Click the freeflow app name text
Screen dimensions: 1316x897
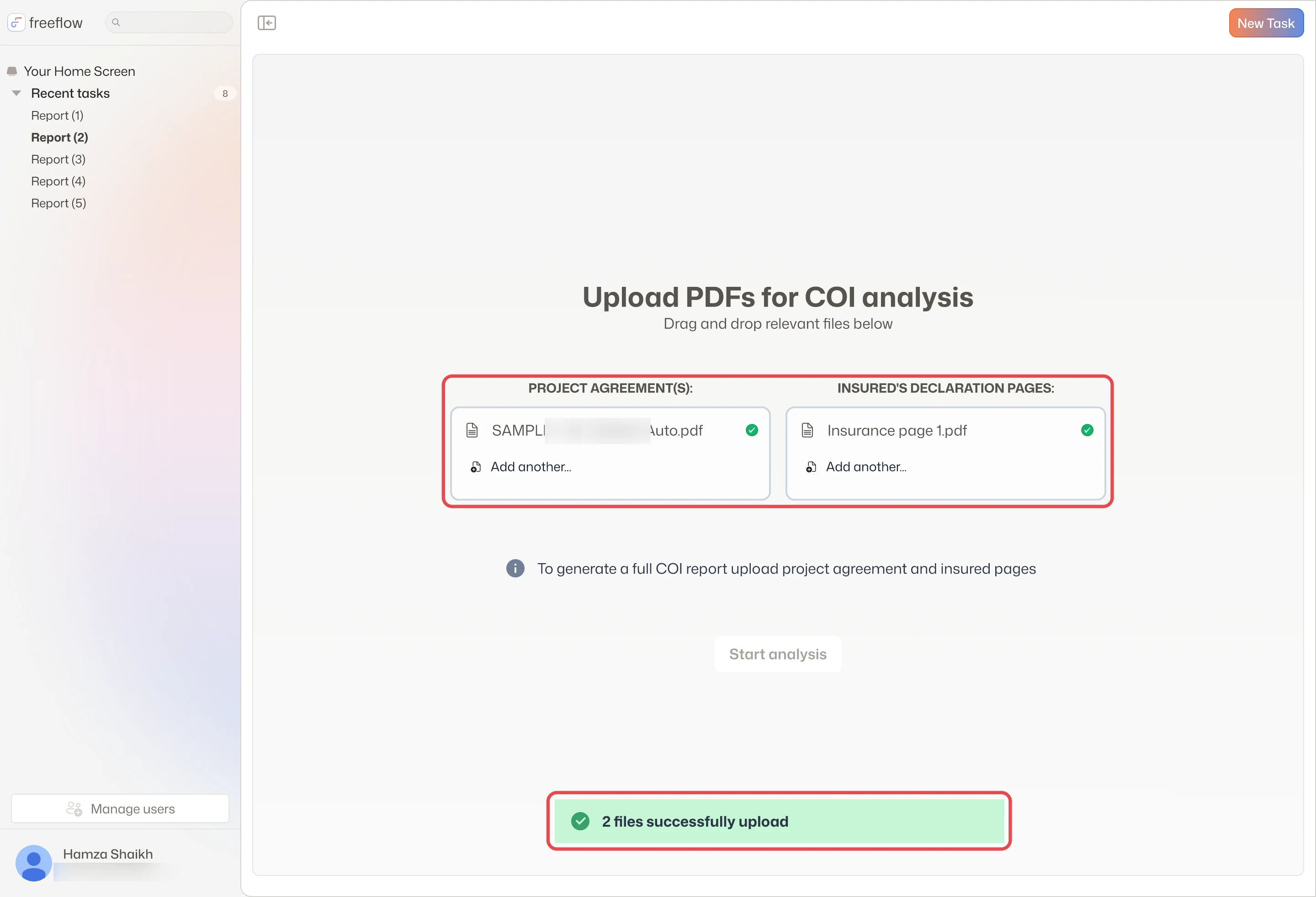55,23
